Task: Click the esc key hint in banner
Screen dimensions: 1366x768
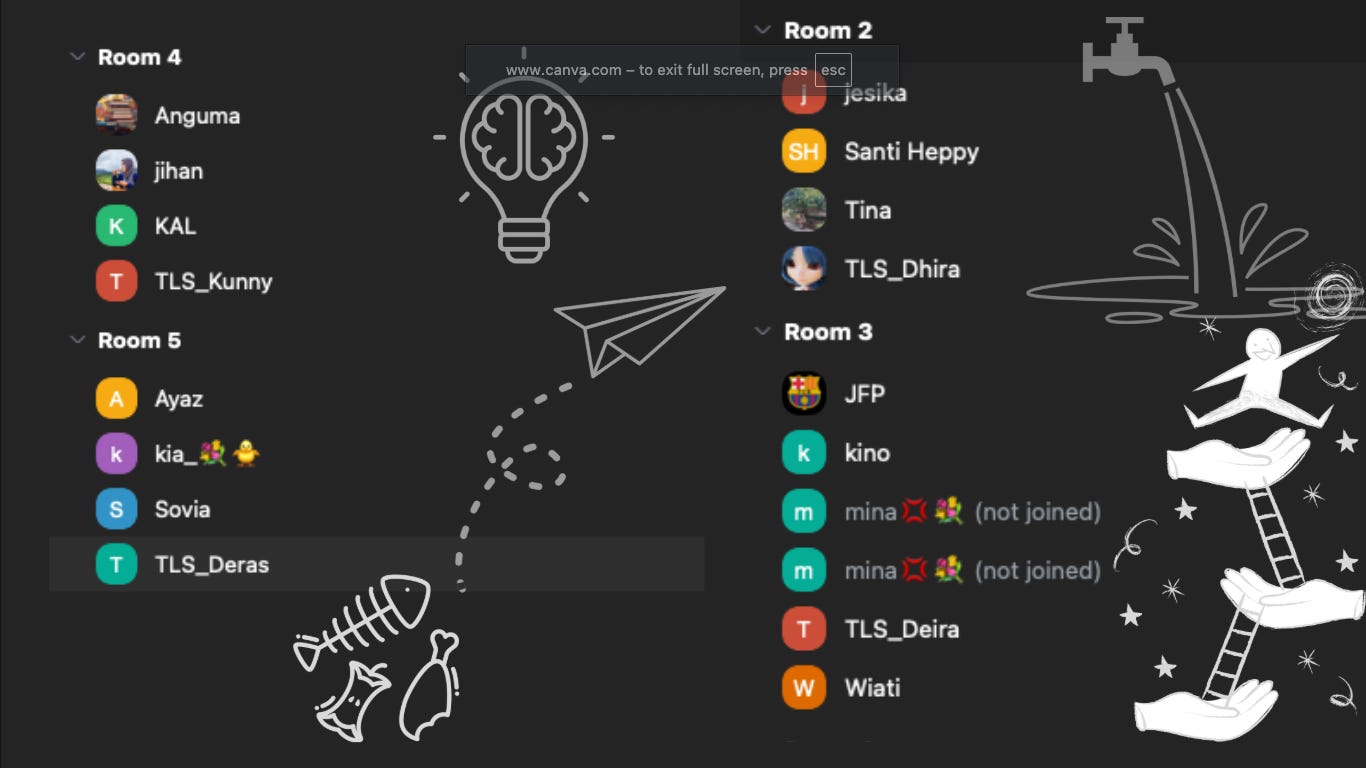Action: (x=833, y=70)
